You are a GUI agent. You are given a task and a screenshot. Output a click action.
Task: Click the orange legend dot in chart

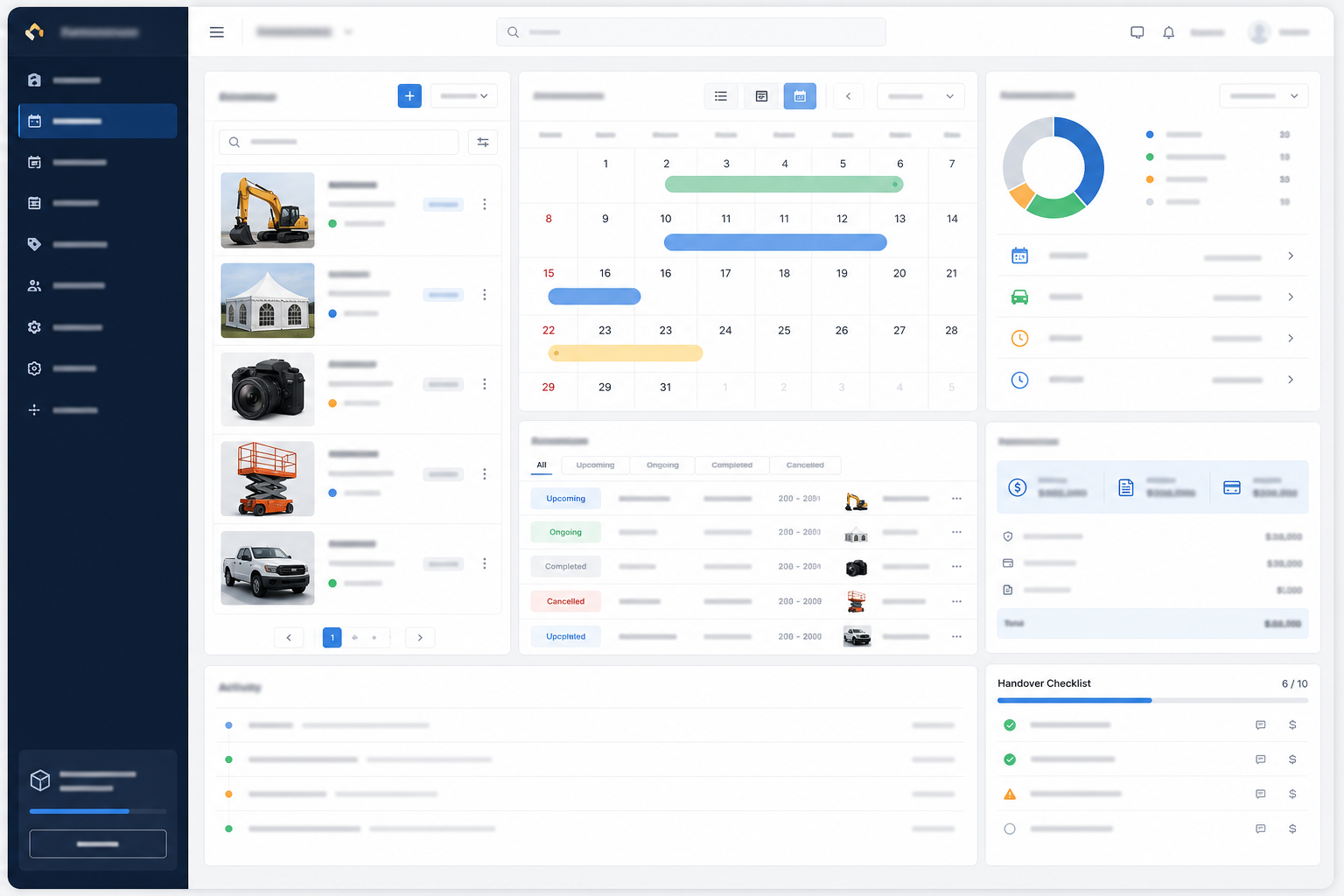tap(1150, 179)
